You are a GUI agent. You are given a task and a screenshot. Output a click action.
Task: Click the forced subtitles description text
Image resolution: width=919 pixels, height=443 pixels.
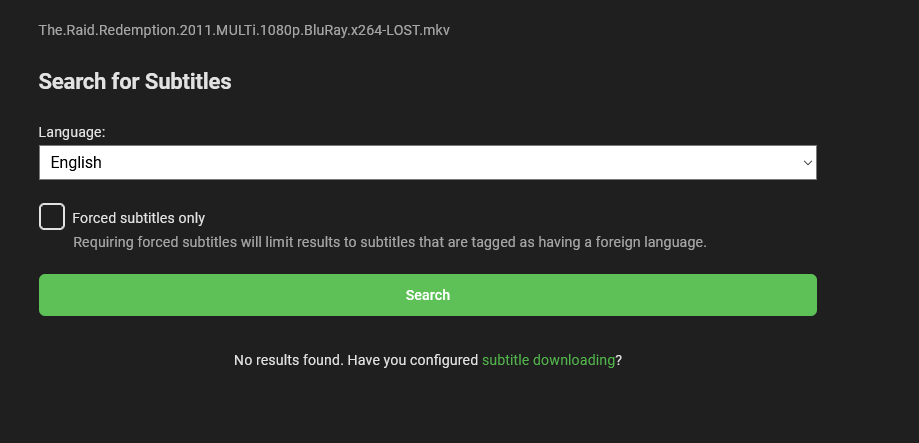pyautogui.click(x=390, y=242)
